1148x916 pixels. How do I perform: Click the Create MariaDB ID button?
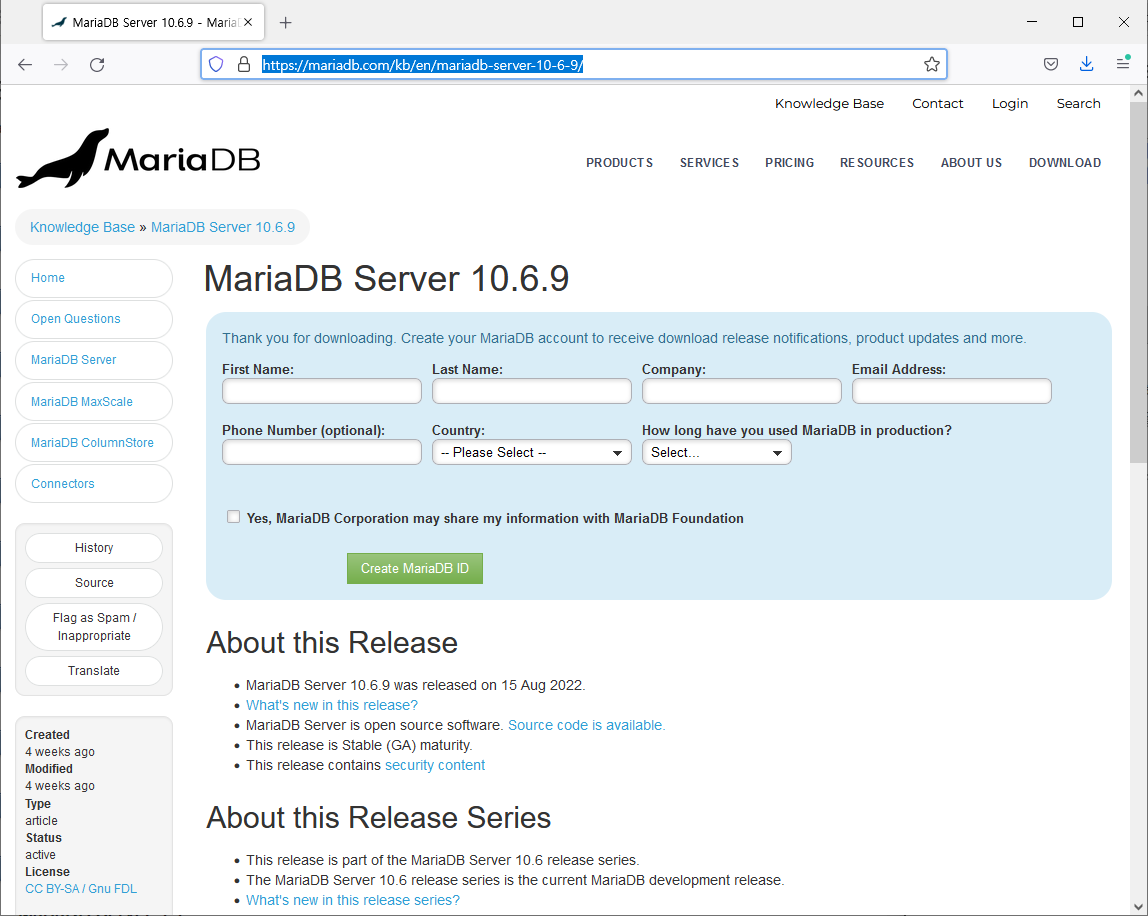point(414,568)
